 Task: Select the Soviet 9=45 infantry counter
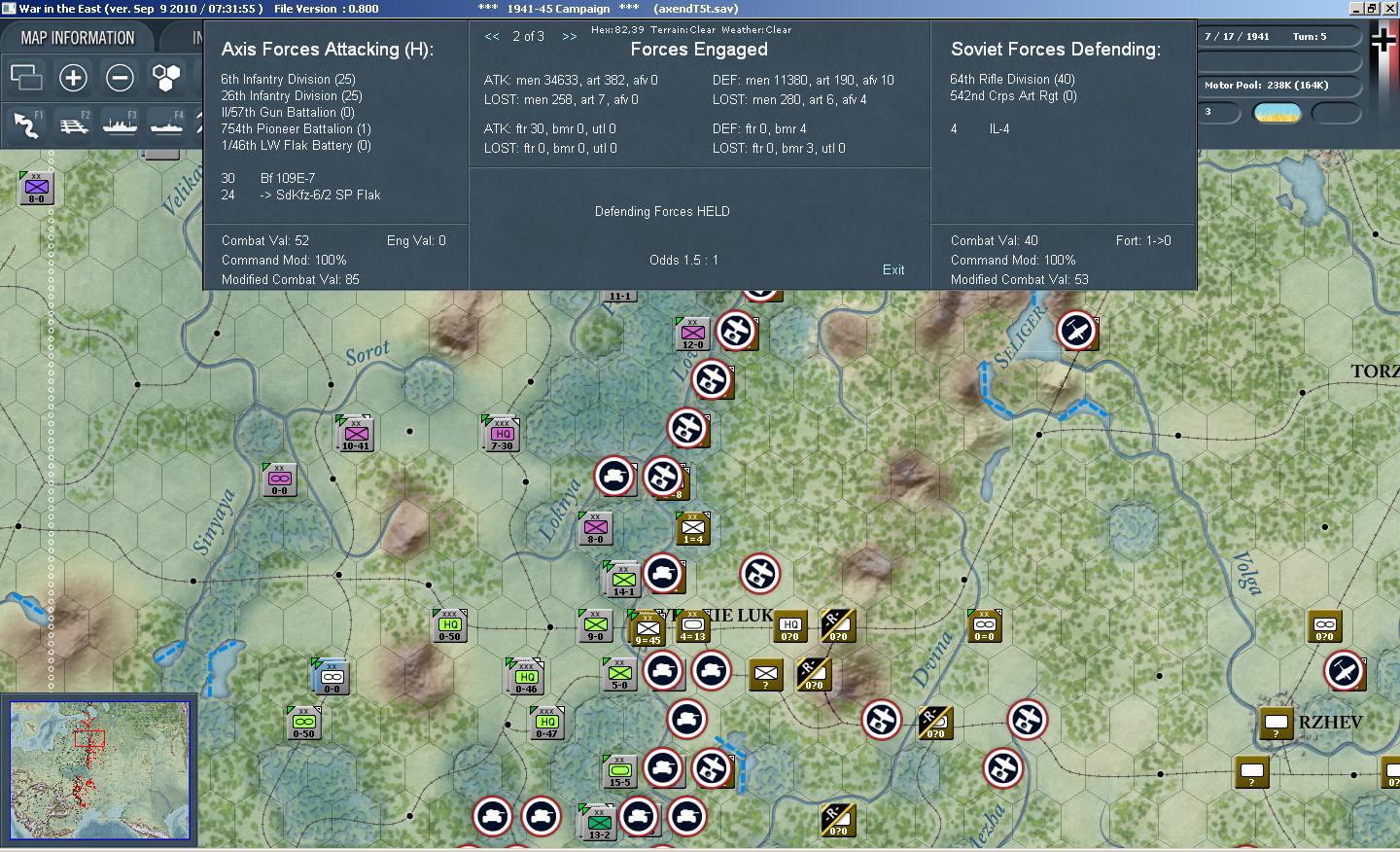[647, 629]
